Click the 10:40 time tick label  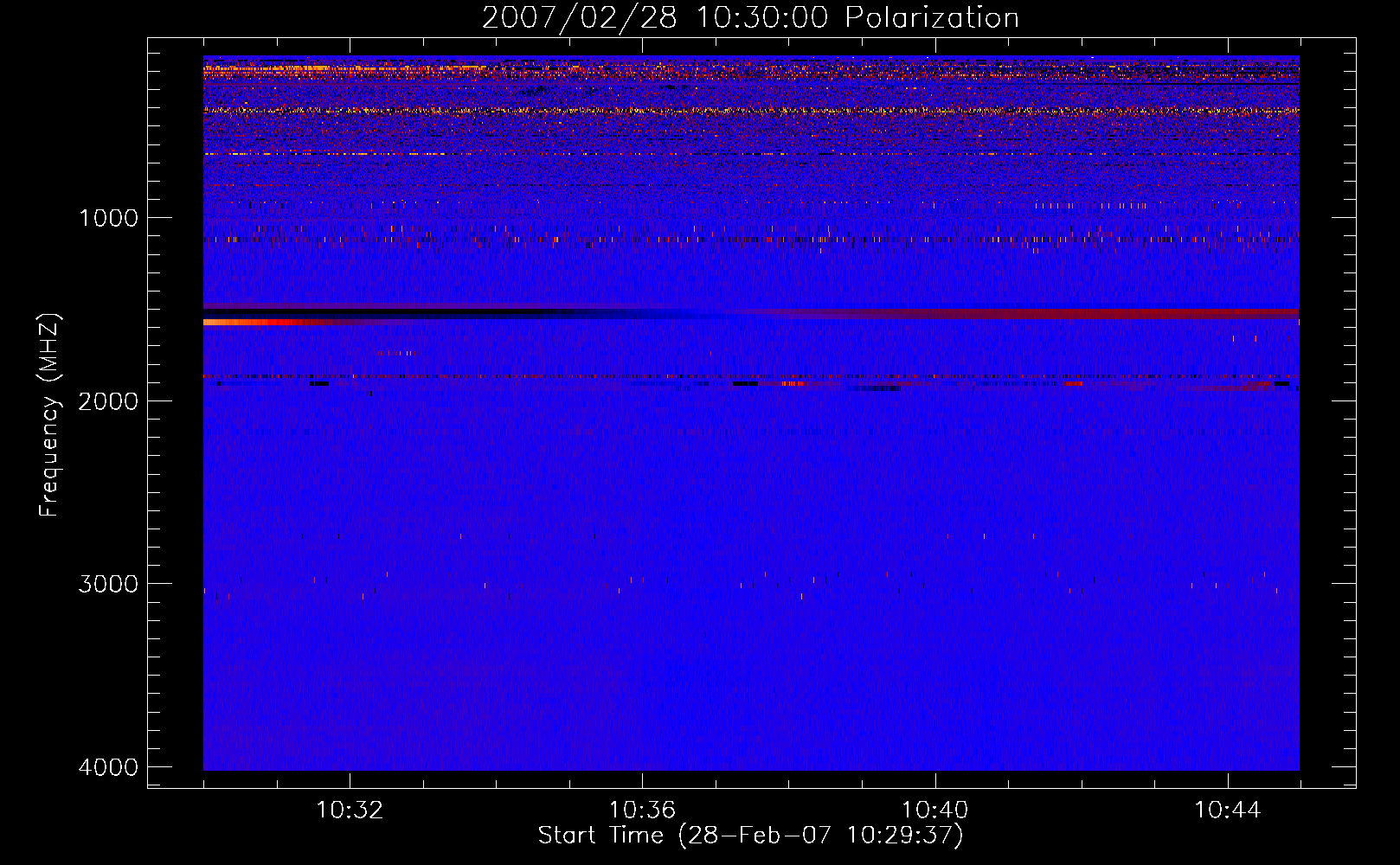[934, 811]
